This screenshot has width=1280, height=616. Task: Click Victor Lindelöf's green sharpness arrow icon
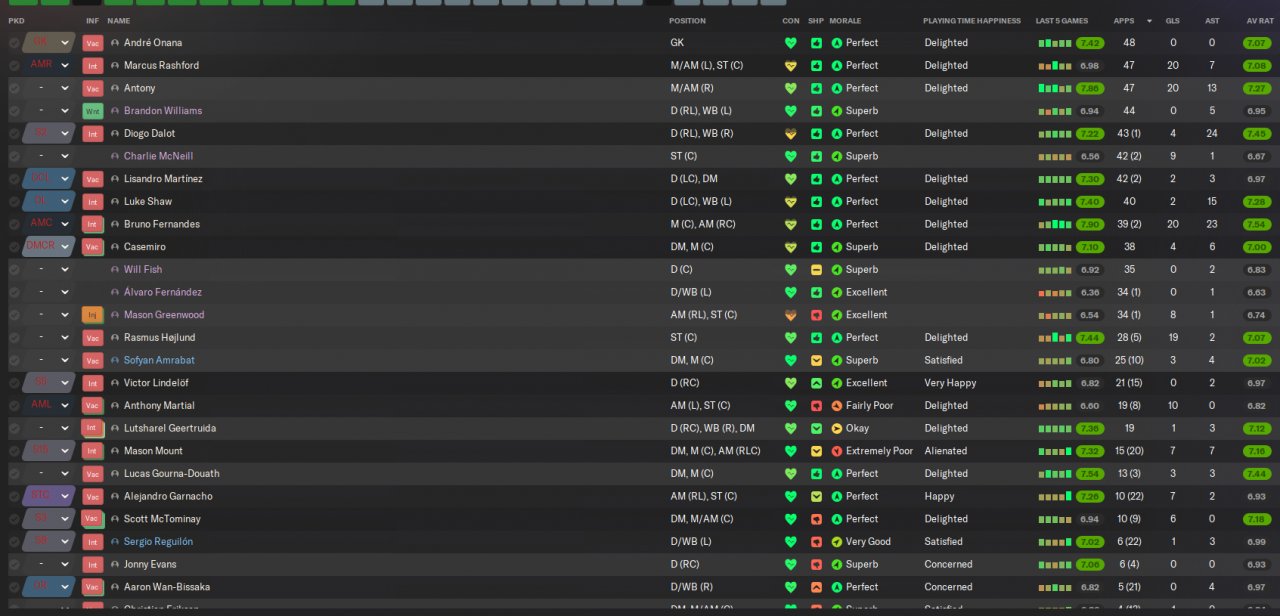(816, 383)
